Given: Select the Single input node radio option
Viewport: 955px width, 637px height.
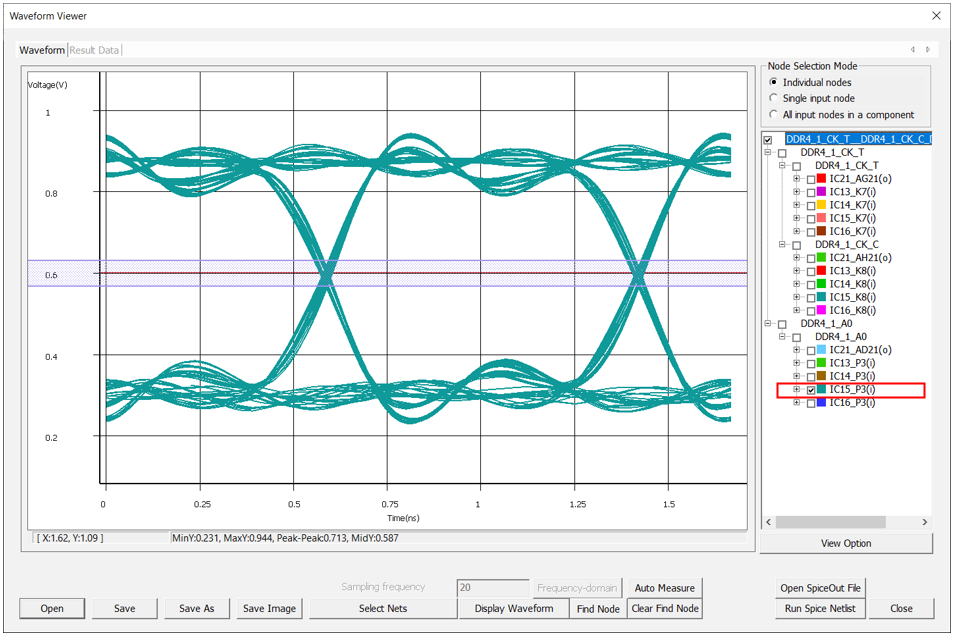Looking at the screenshot, I should click(773, 98).
